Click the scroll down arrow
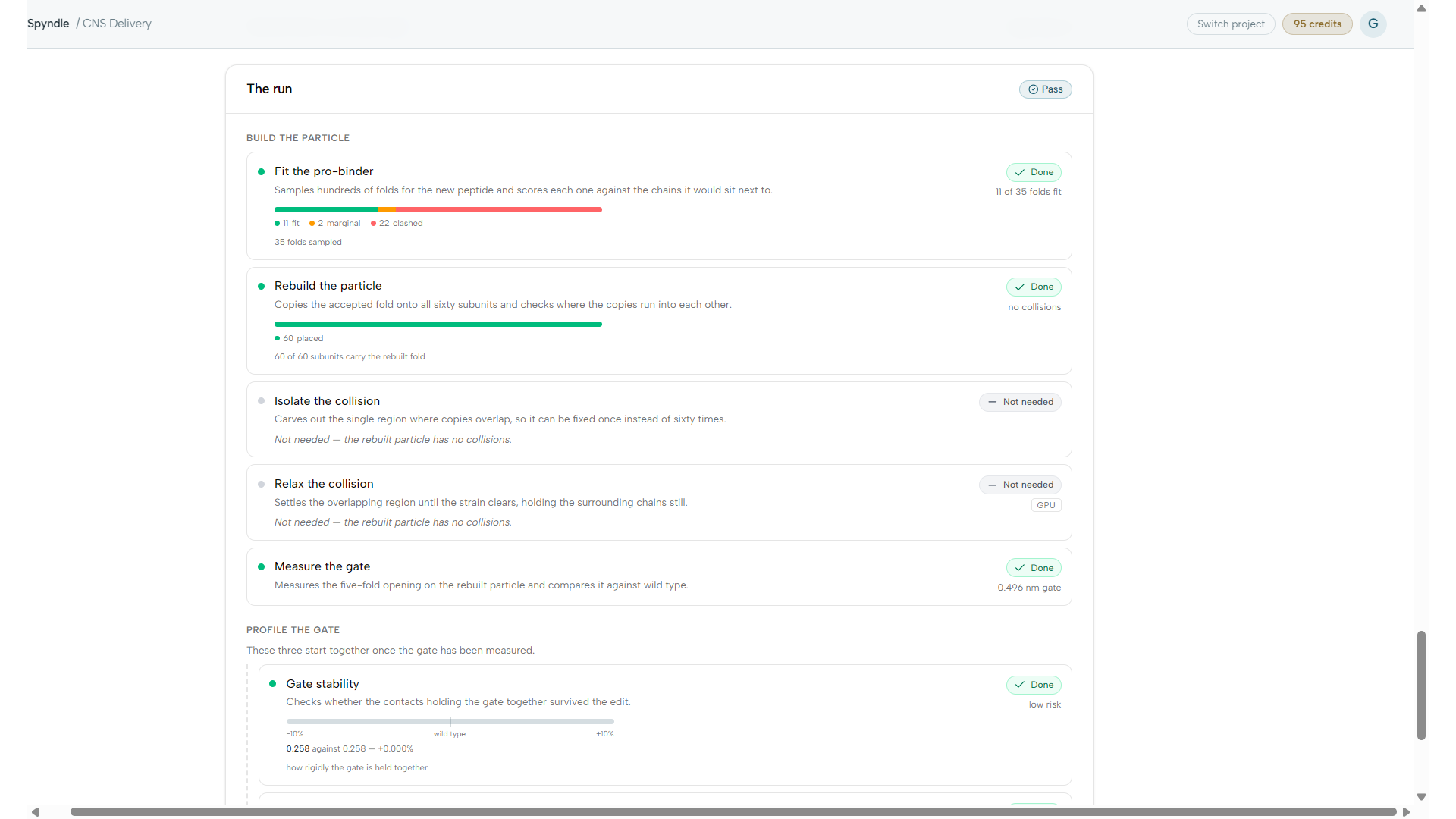Screen dimensions: 1456x819 [1421, 796]
